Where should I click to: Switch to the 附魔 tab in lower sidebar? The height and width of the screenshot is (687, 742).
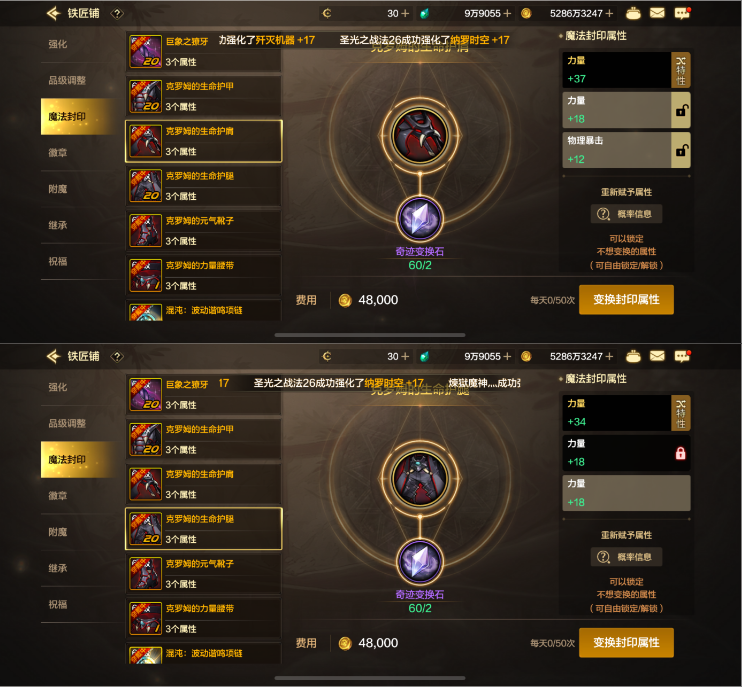[x=58, y=532]
